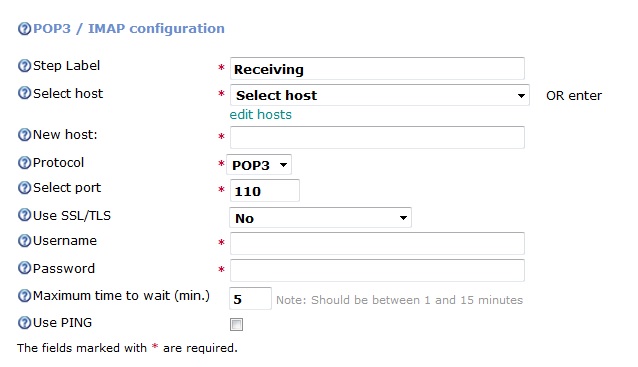Click the Password help icon

click(x=24, y=269)
